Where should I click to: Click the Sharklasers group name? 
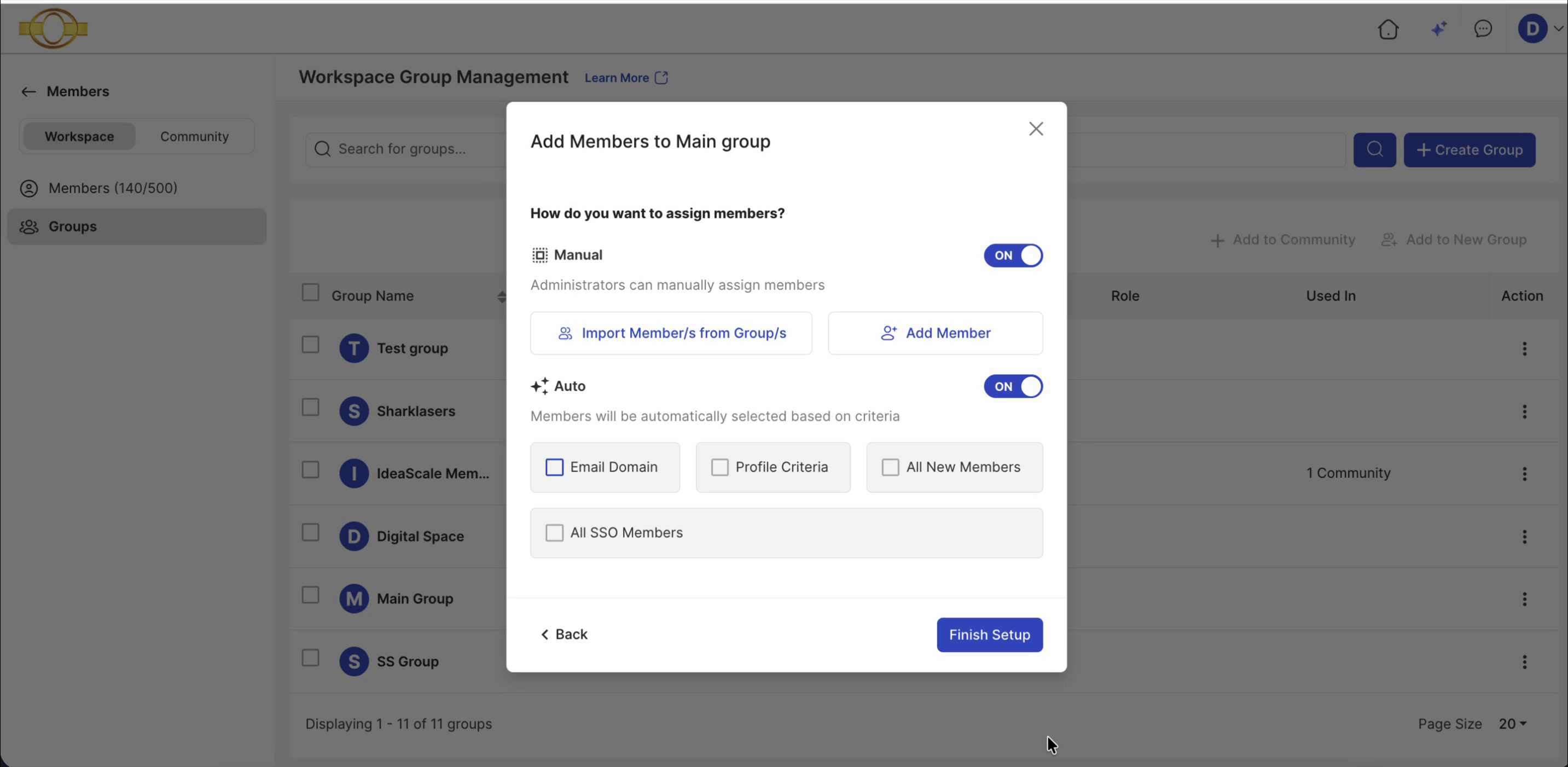click(416, 411)
